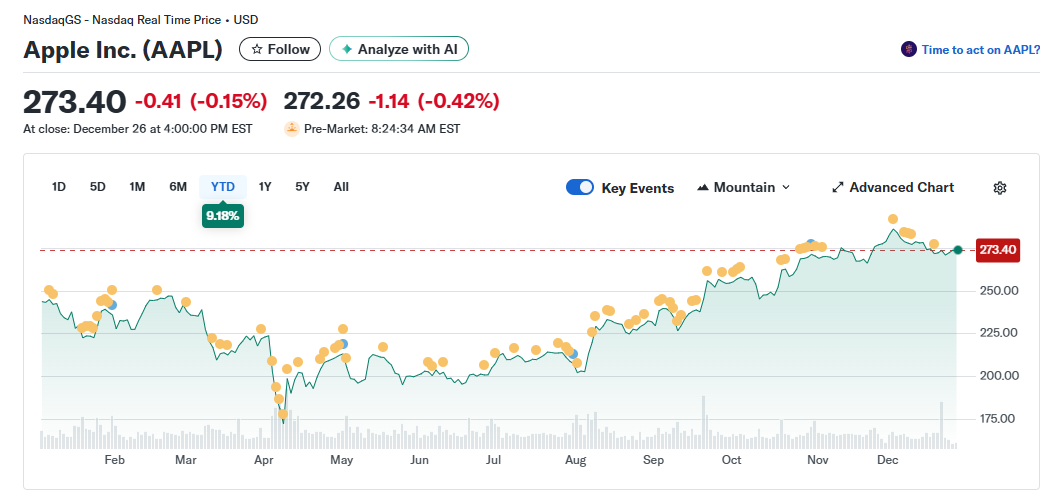Image resolution: width=1052 pixels, height=498 pixels.
Task: Click the 225.00 y-axis label
Action: (x=999, y=333)
